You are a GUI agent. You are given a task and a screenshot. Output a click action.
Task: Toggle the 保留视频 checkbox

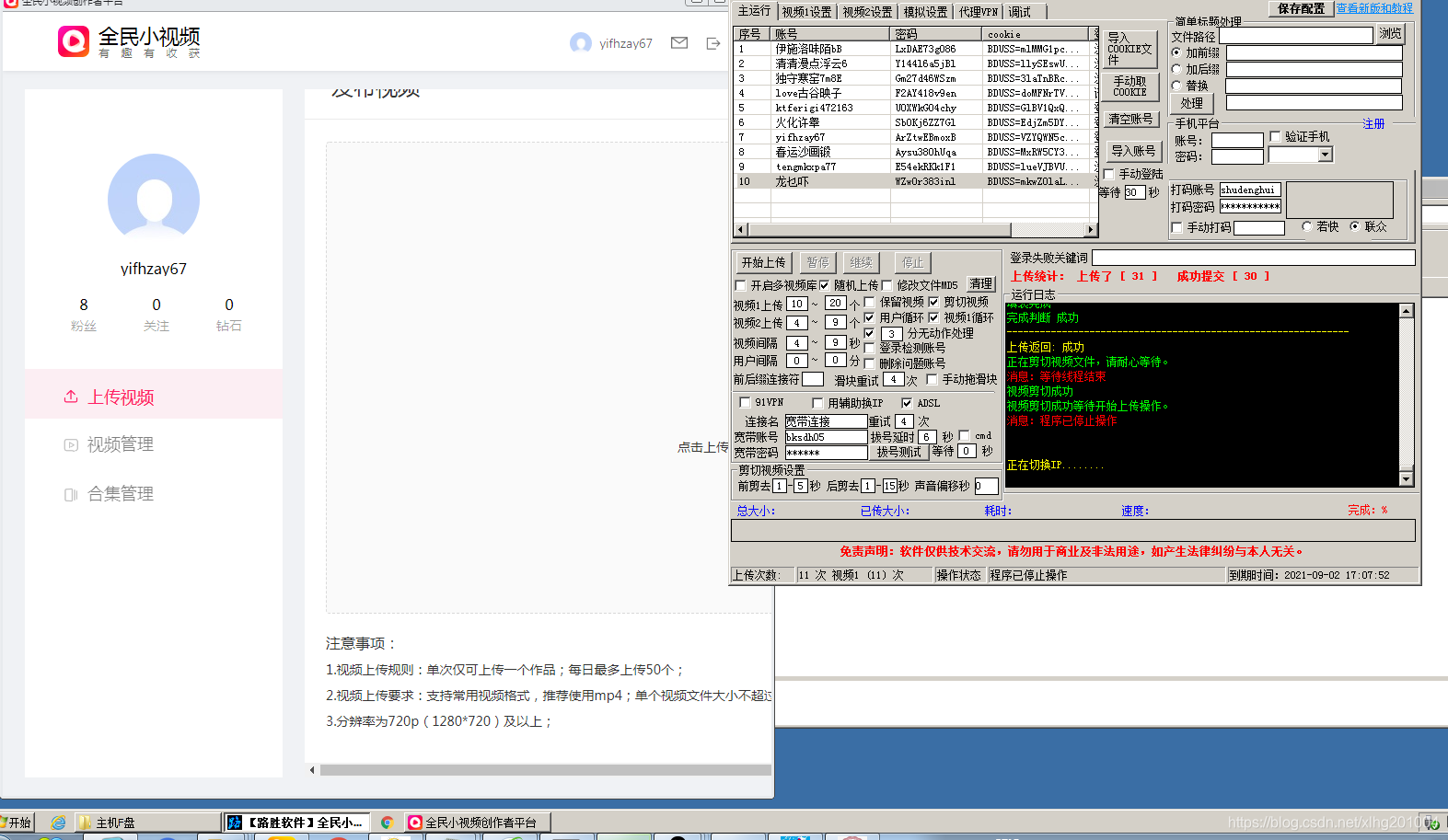click(x=869, y=302)
